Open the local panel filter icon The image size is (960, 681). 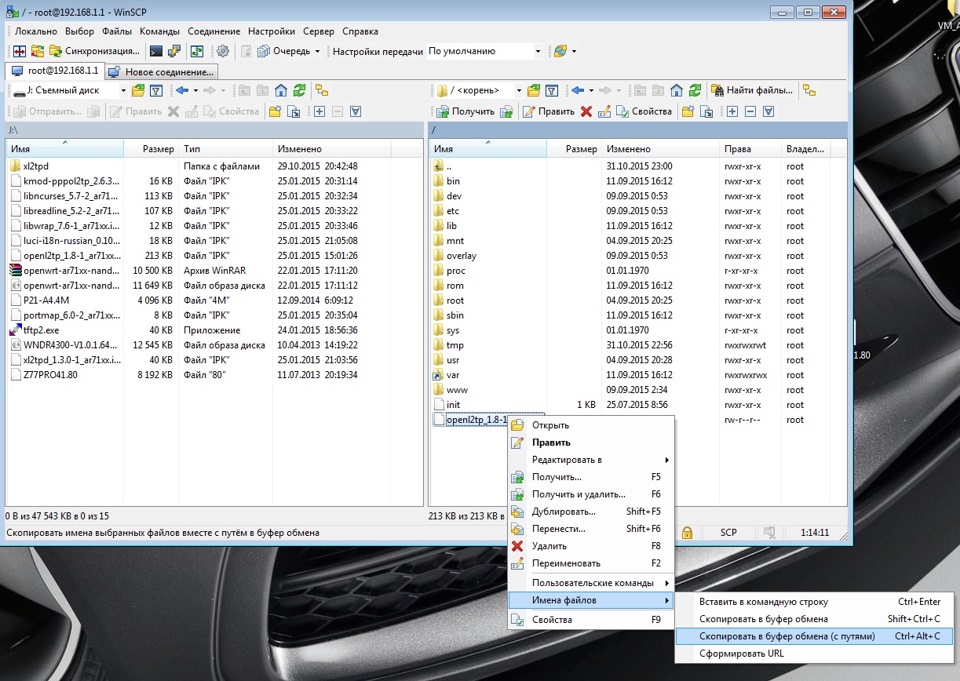156,91
